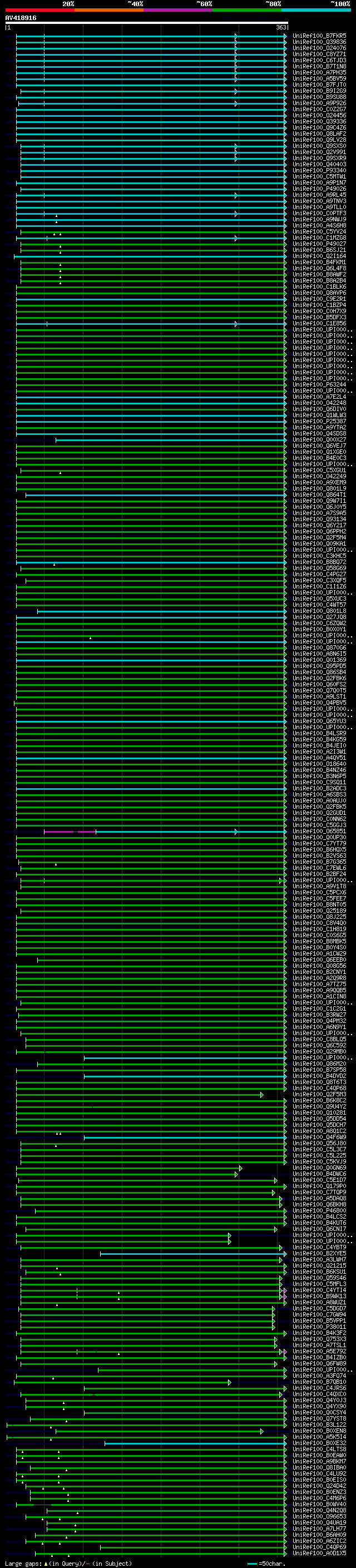Click label UniRef100_P63244
Screen dimensions: 356x1568
(319, 385)
